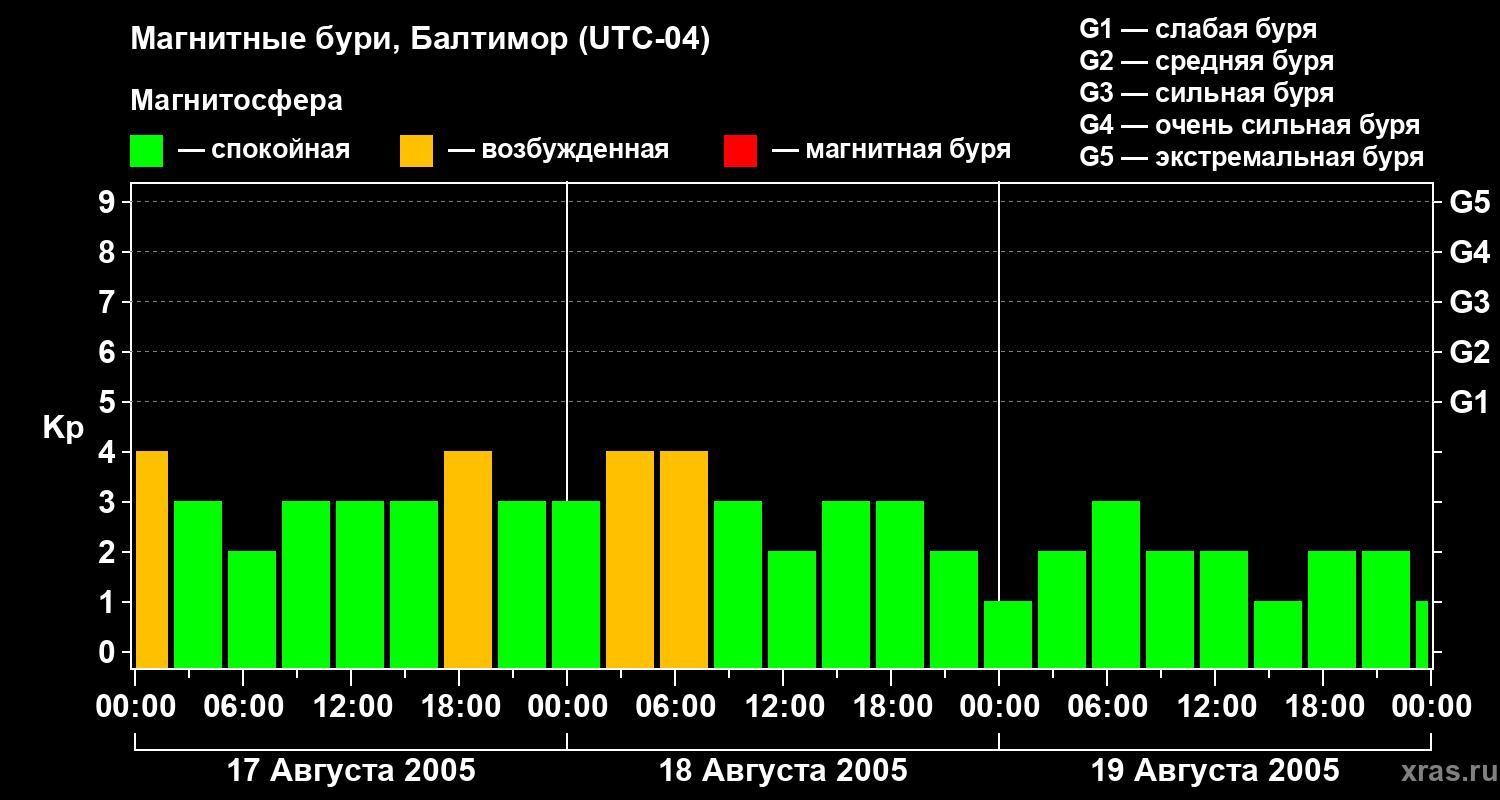
Task: Click the Kp 2 bar at 12:00 on 18 August
Action: pyautogui.click(x=792, y=609)
